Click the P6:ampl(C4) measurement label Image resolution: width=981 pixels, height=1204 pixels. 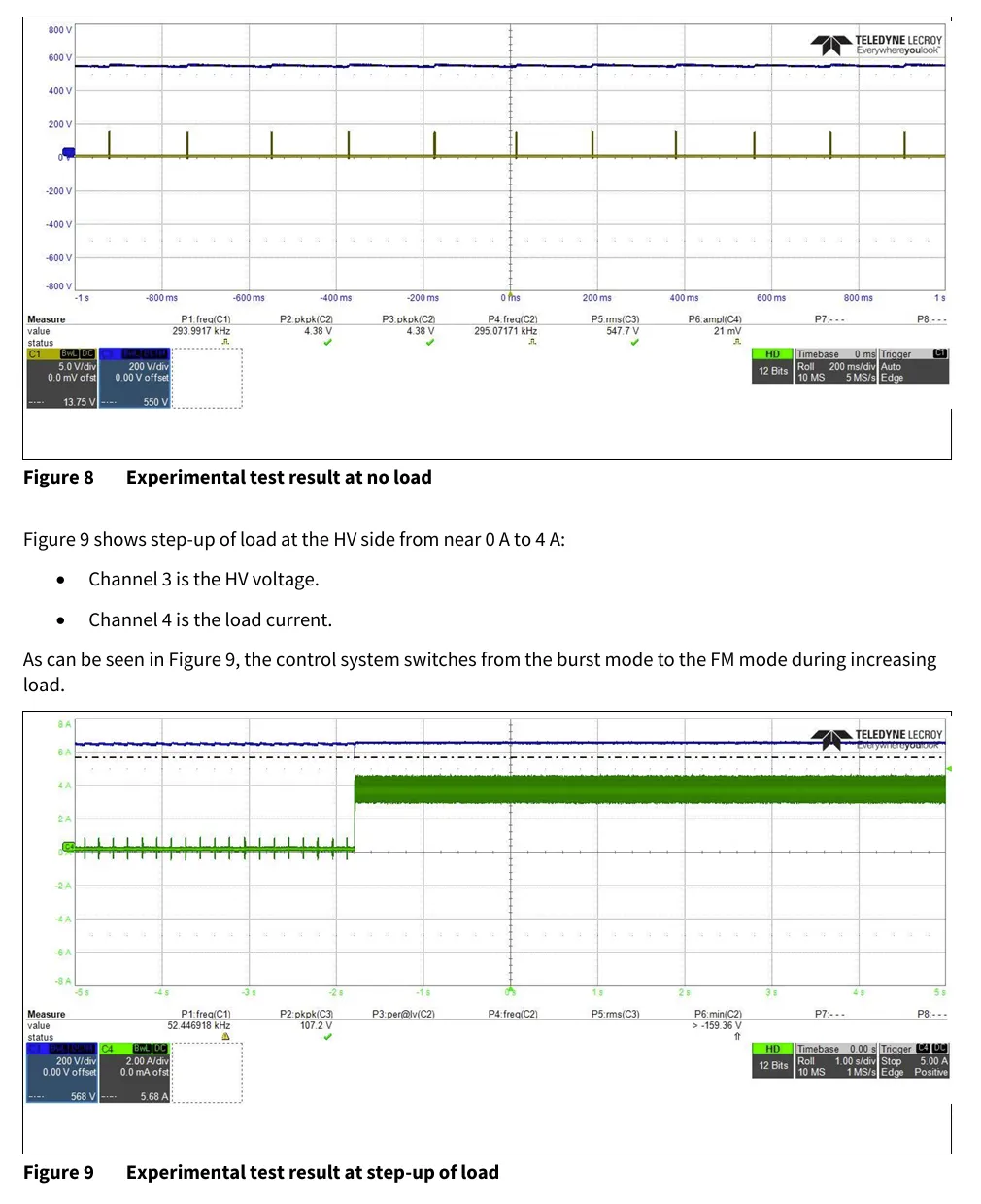click(715, 319)
